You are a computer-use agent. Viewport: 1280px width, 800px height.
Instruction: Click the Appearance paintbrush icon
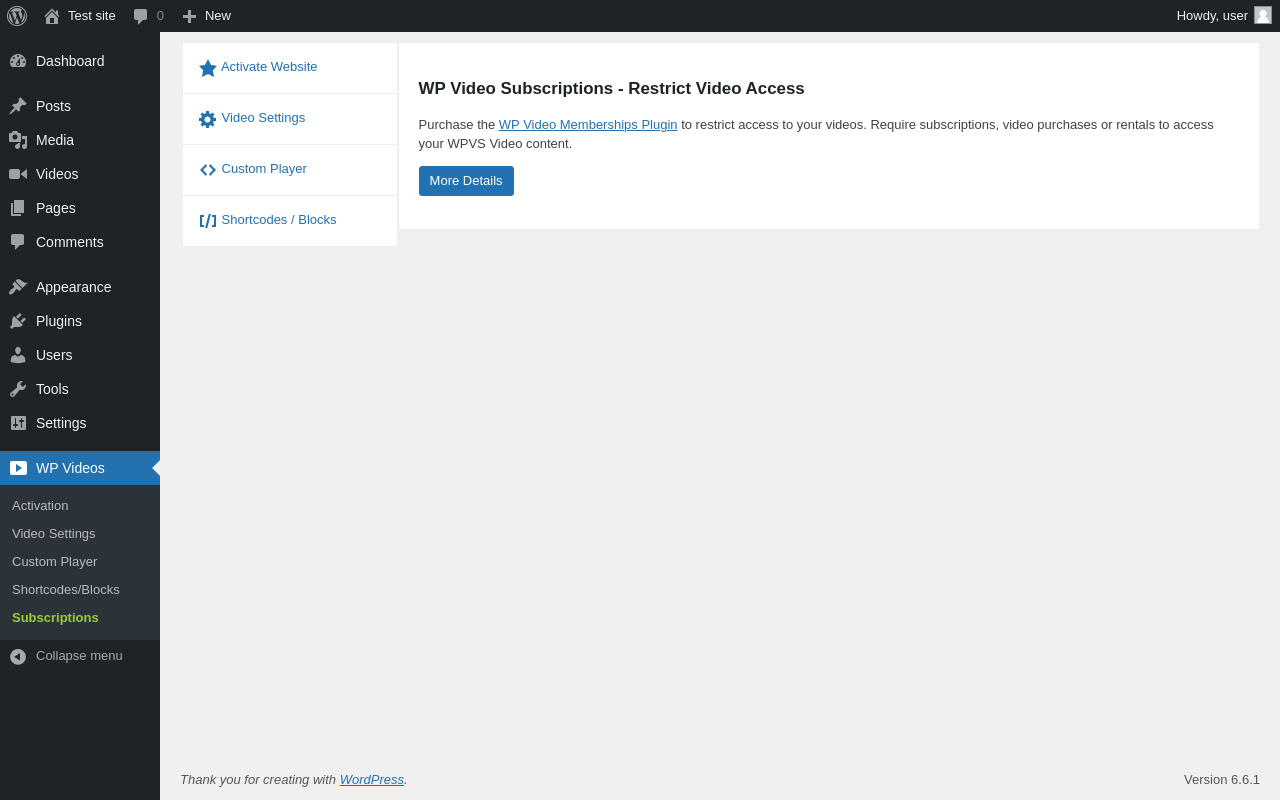[18, 287]
